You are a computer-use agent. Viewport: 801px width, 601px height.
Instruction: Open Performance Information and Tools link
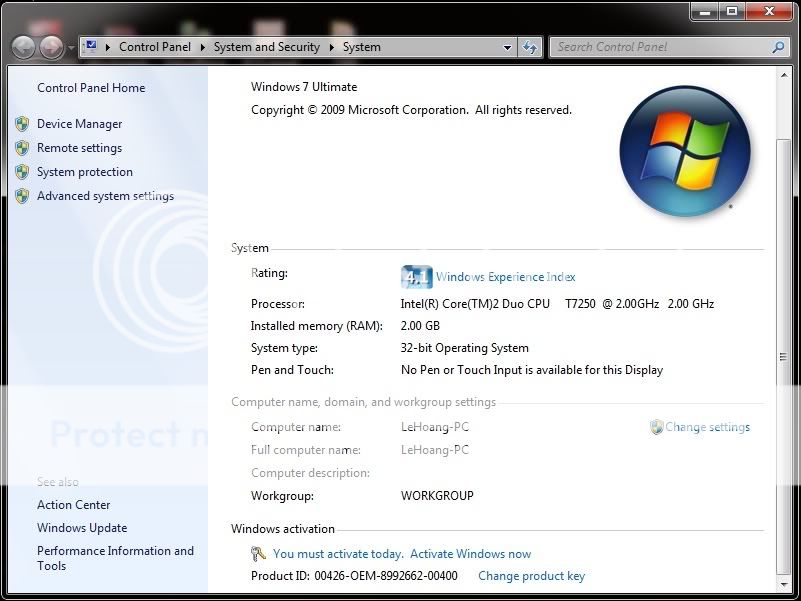pos(115,558)
